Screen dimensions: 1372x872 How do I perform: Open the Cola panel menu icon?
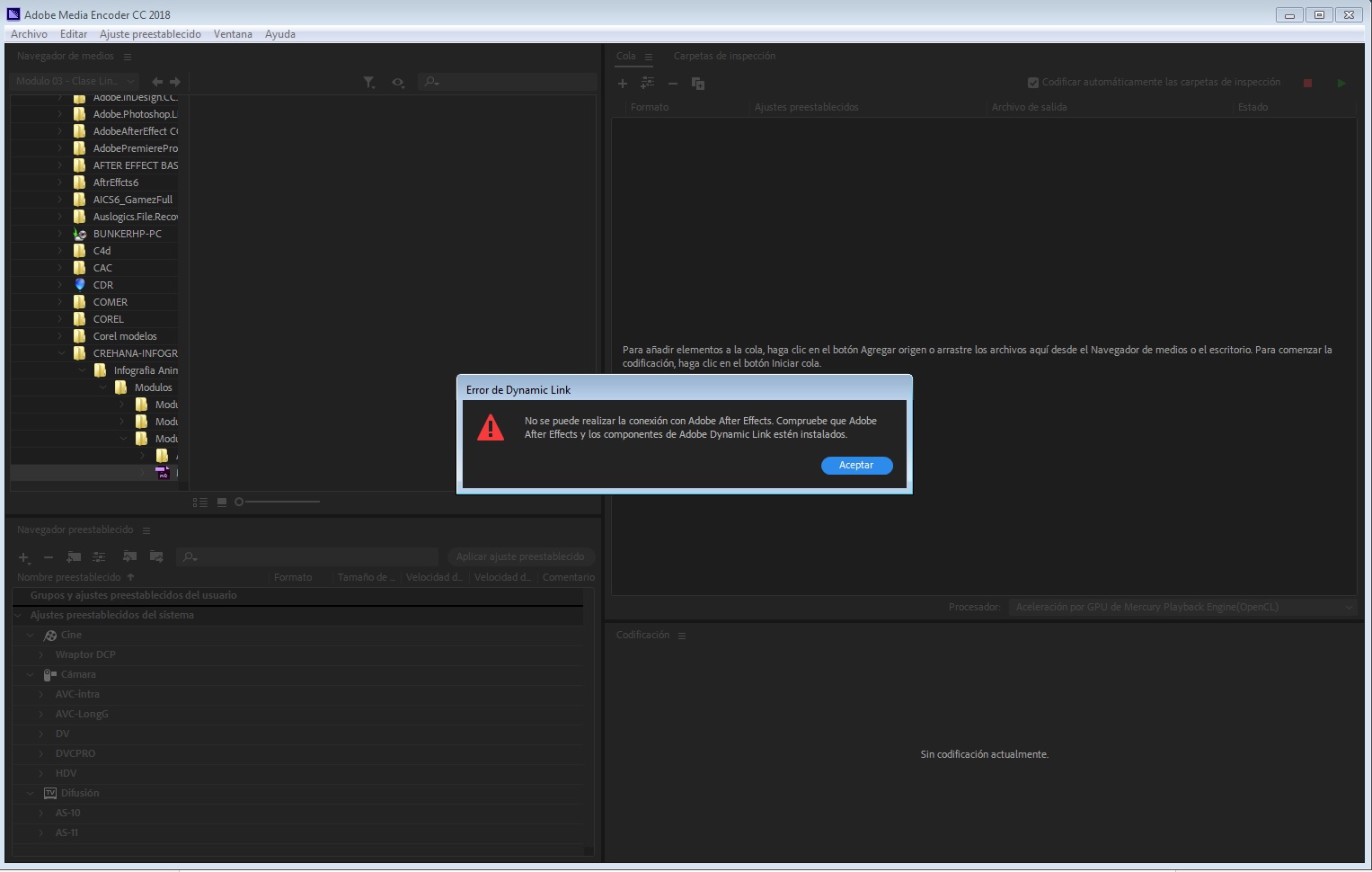[x=649, y=57]
